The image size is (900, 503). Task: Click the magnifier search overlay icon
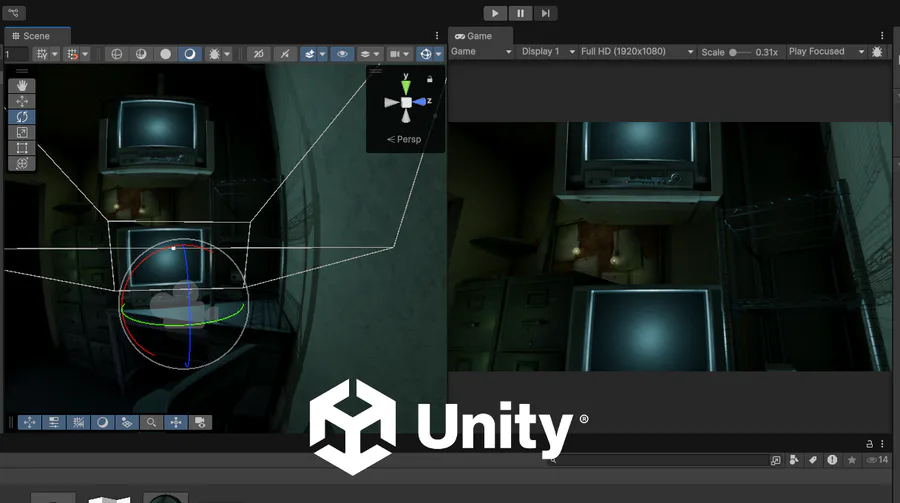(x=152, y=423)
